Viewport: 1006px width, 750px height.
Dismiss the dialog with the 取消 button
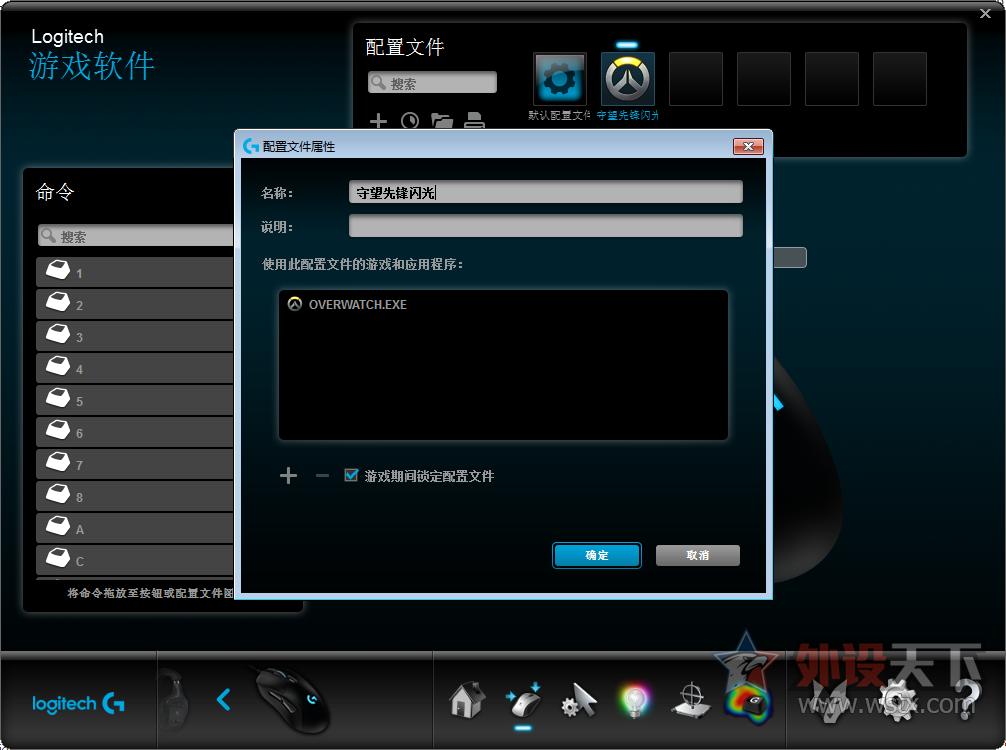697,555
